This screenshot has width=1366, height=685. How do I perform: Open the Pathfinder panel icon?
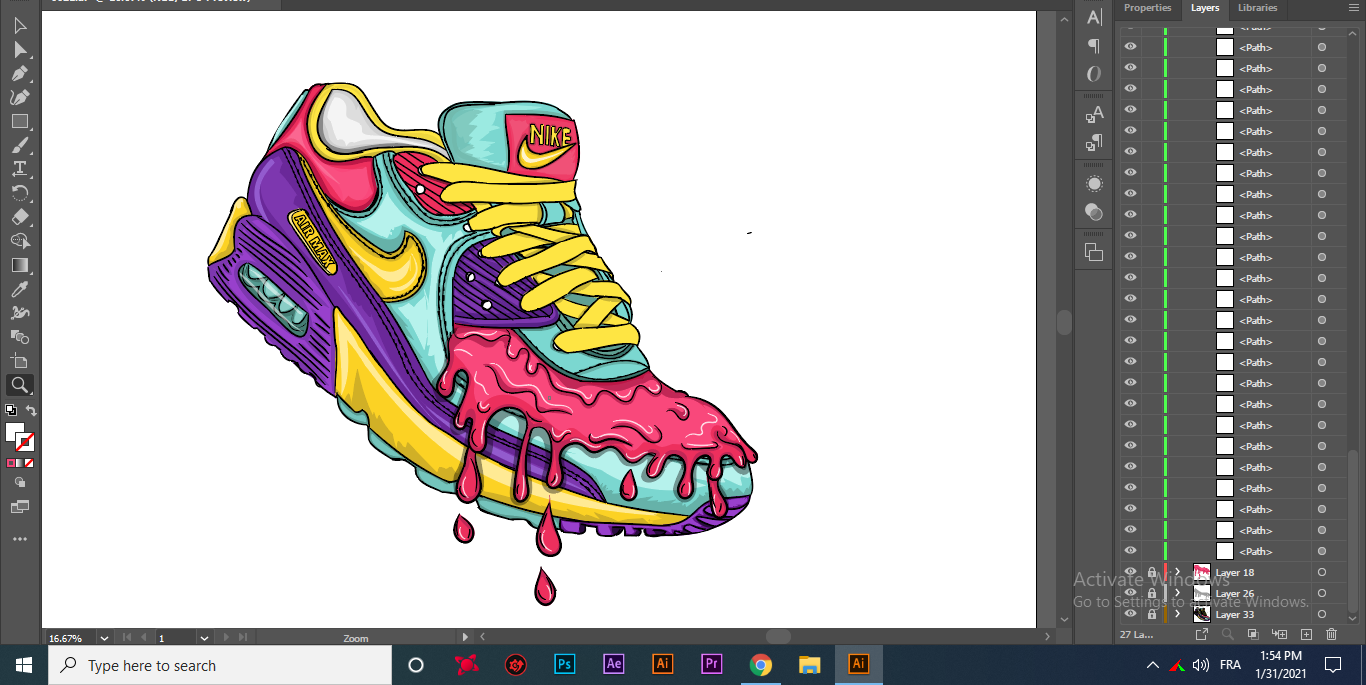coord(1094,252)
